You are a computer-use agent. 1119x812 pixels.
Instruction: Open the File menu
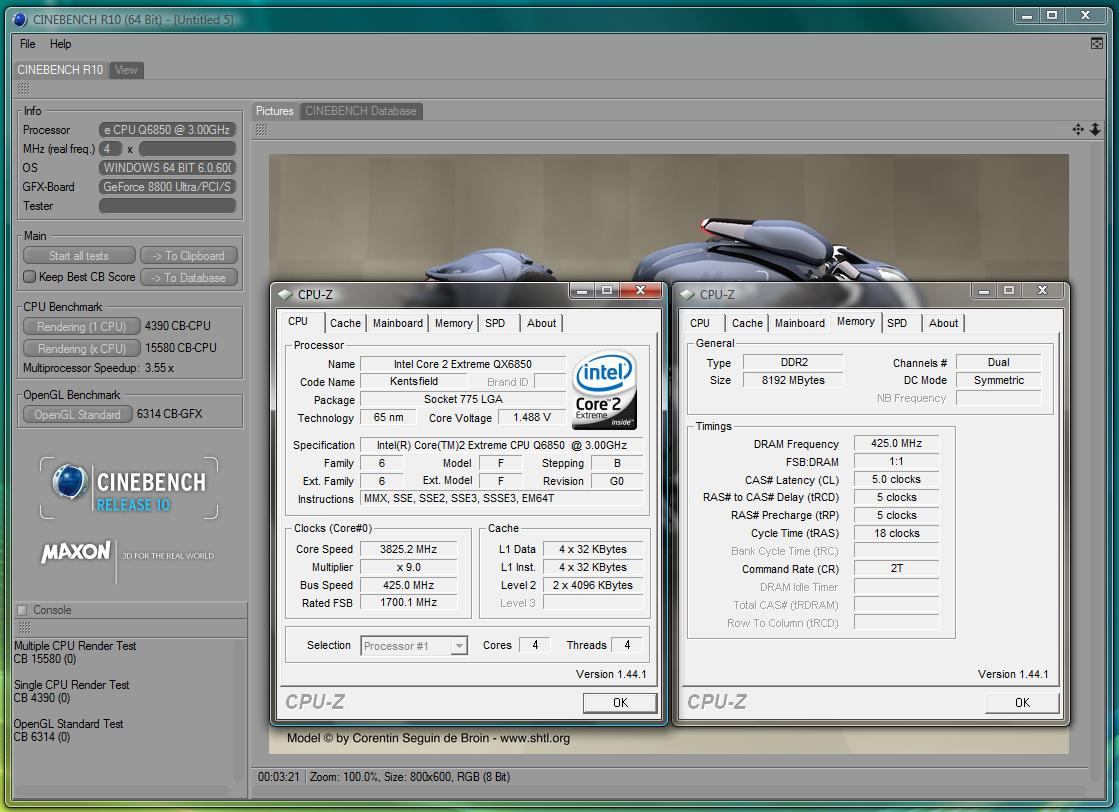28,44
